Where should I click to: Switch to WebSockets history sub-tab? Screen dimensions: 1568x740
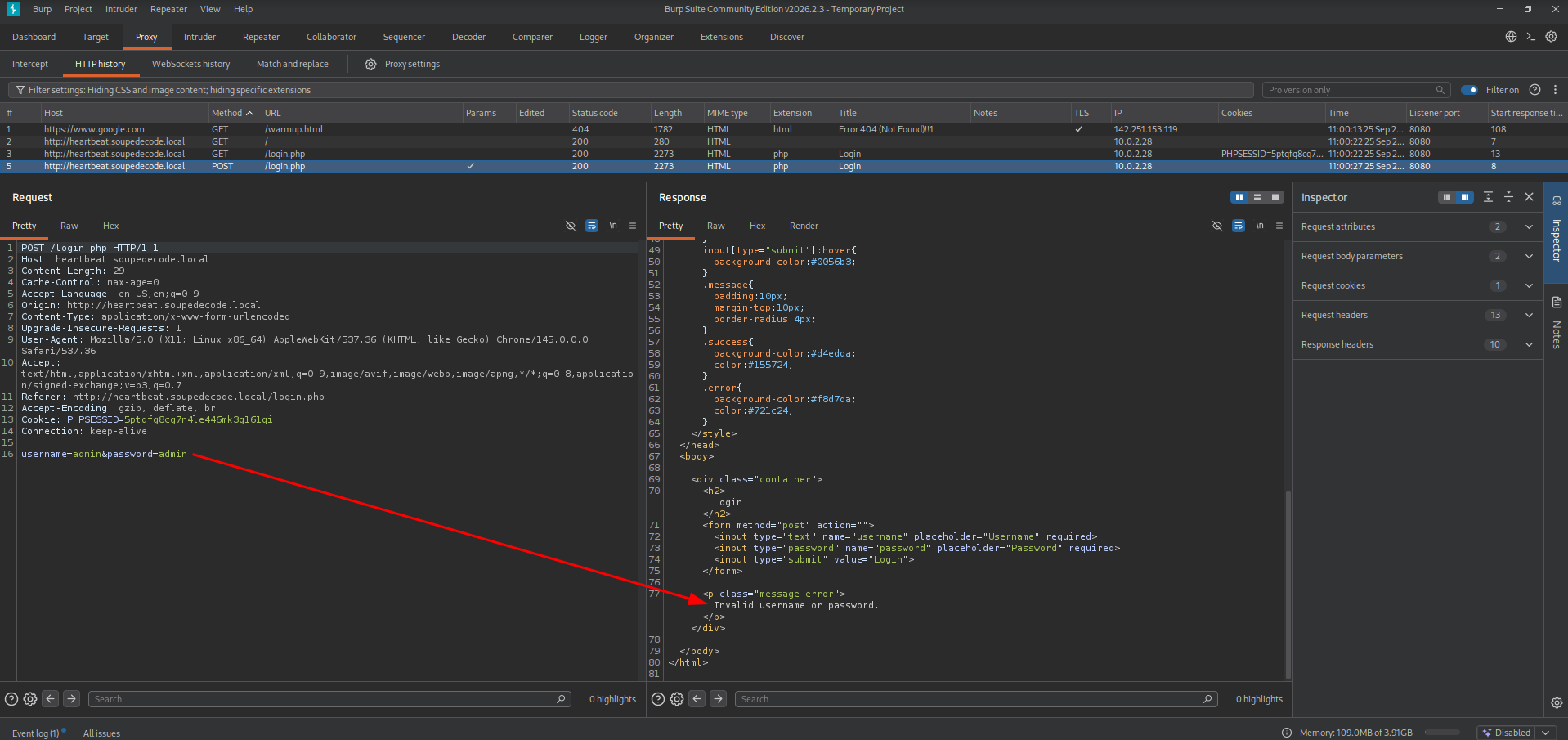click(x=190, y=64)
